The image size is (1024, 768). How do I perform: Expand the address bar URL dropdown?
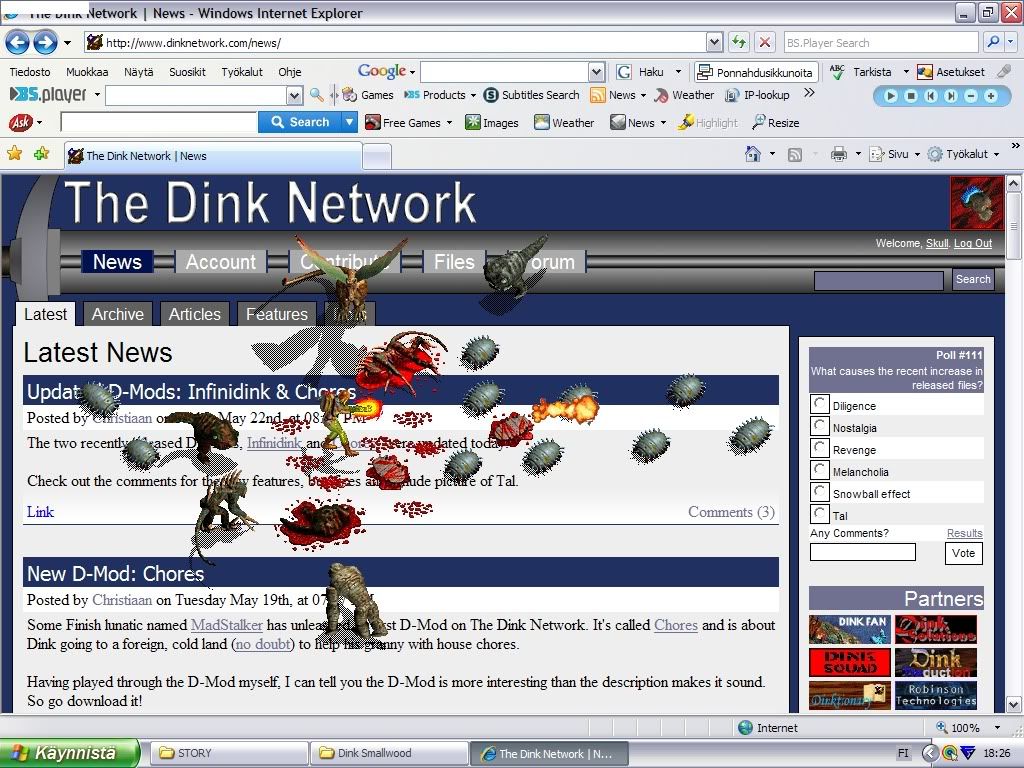(x=714, y=42)
